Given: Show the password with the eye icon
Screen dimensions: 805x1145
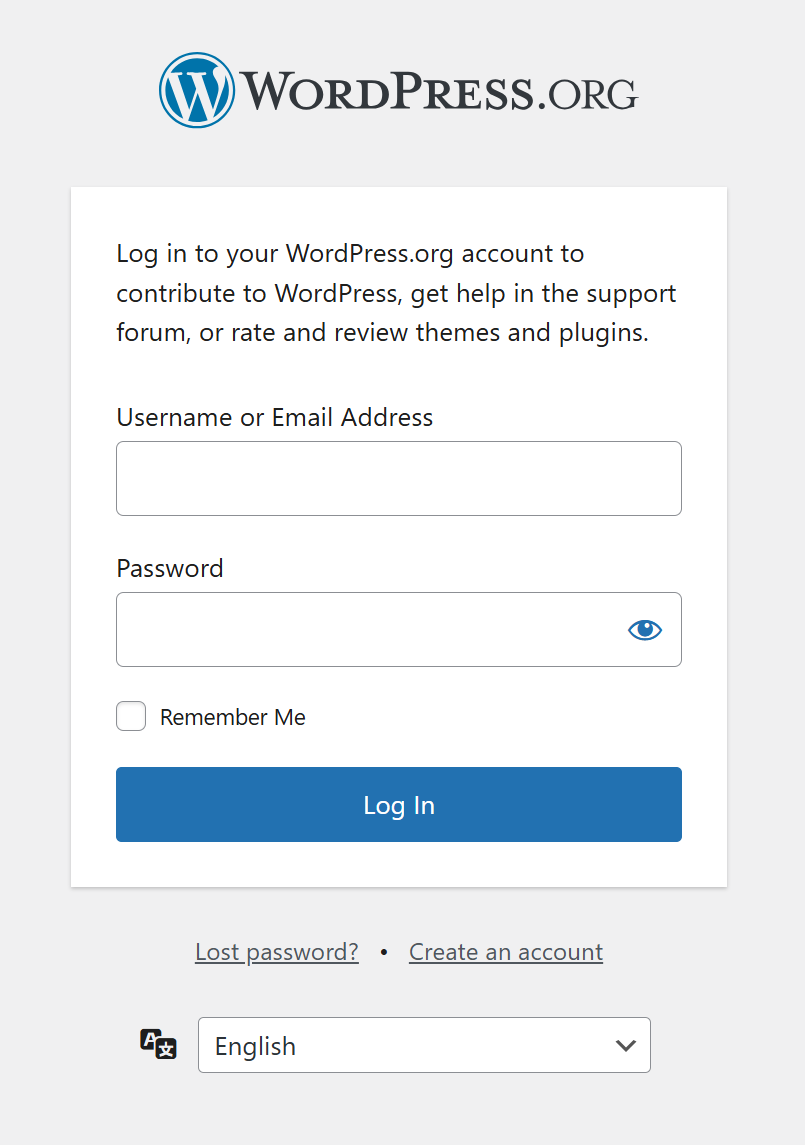Looking at the screenshot, I should point(645,629).
